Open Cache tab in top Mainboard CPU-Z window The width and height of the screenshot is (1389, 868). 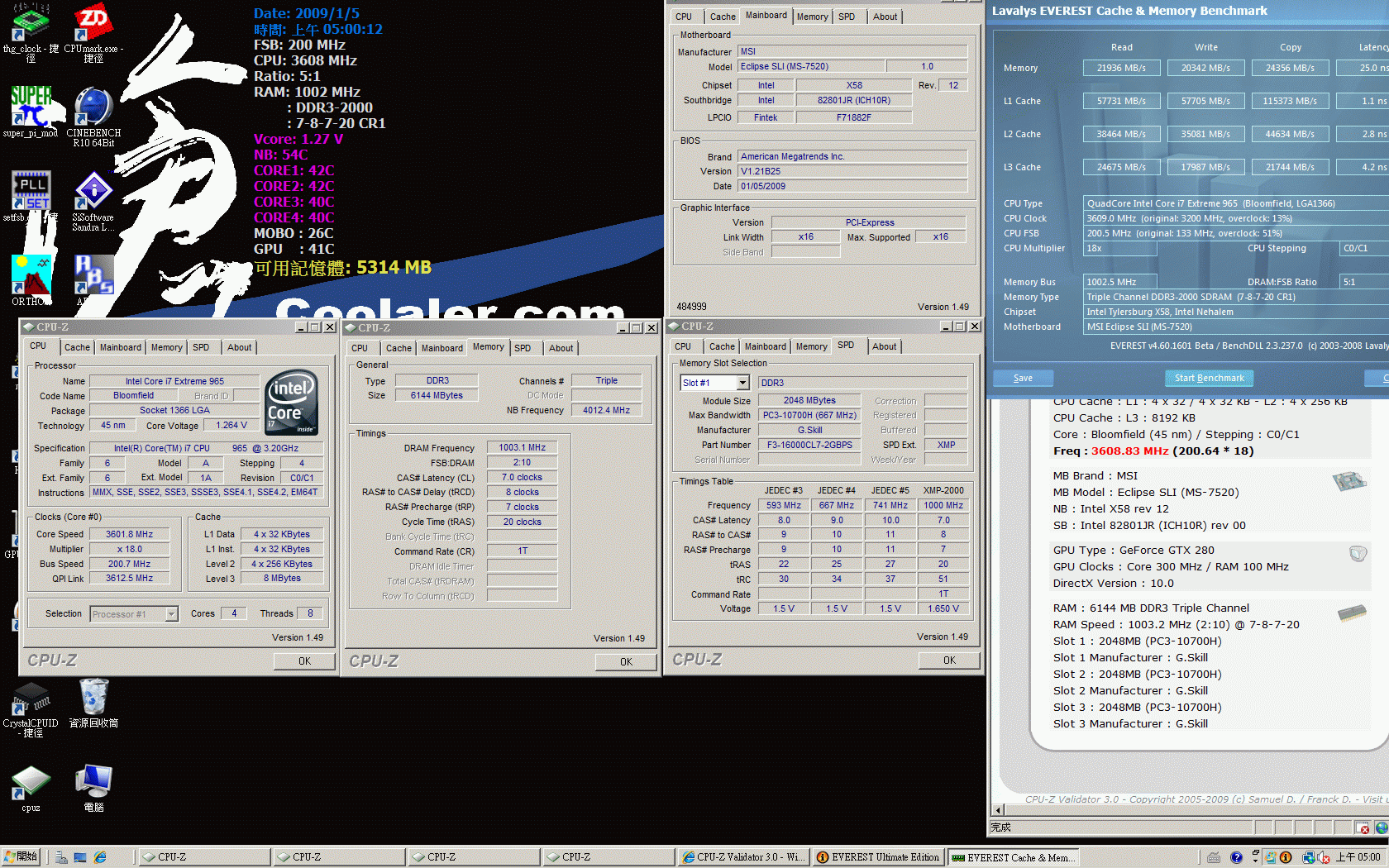click(x=723, y=17)
